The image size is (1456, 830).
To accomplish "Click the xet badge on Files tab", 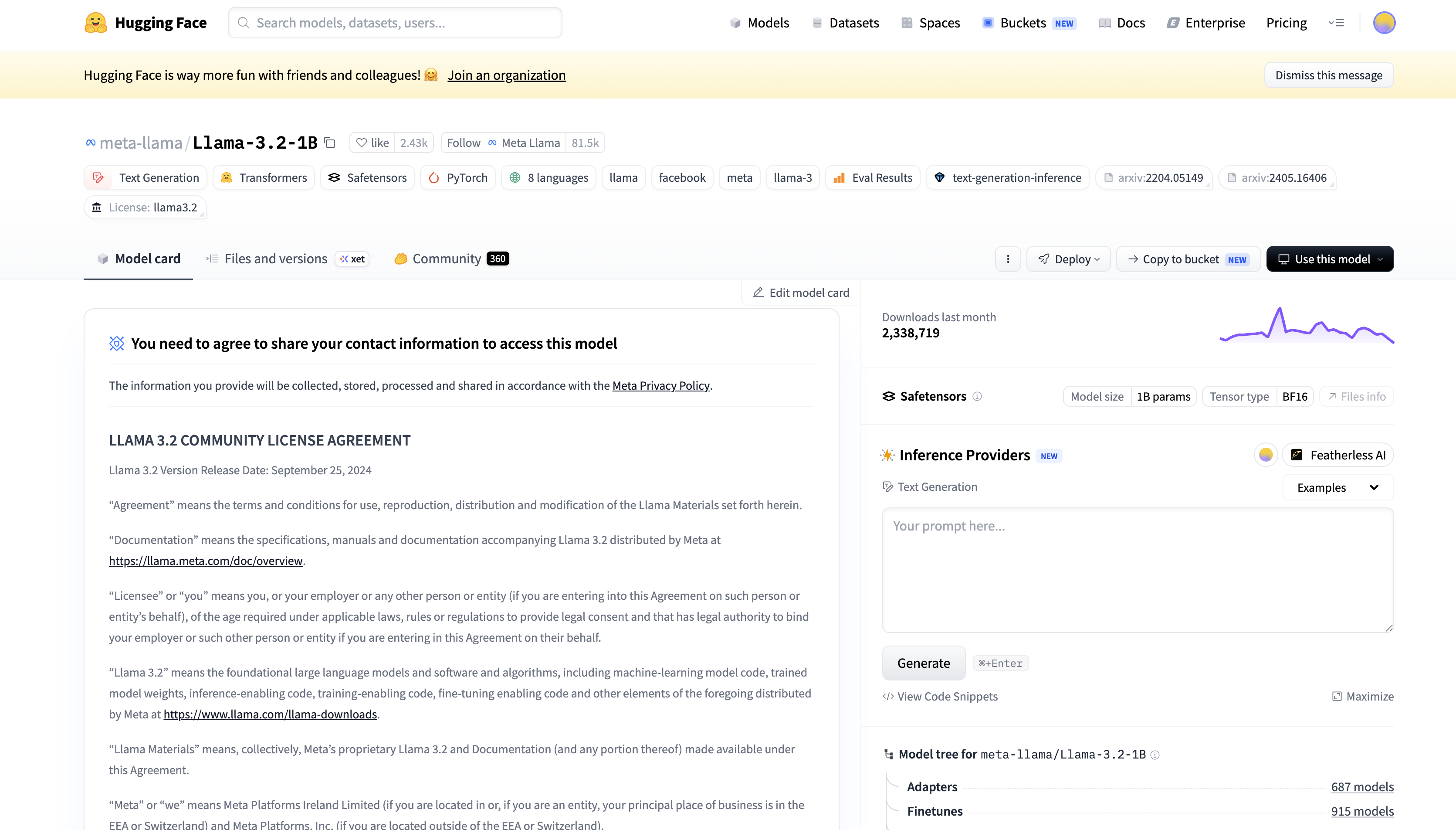I will point(352,259).
